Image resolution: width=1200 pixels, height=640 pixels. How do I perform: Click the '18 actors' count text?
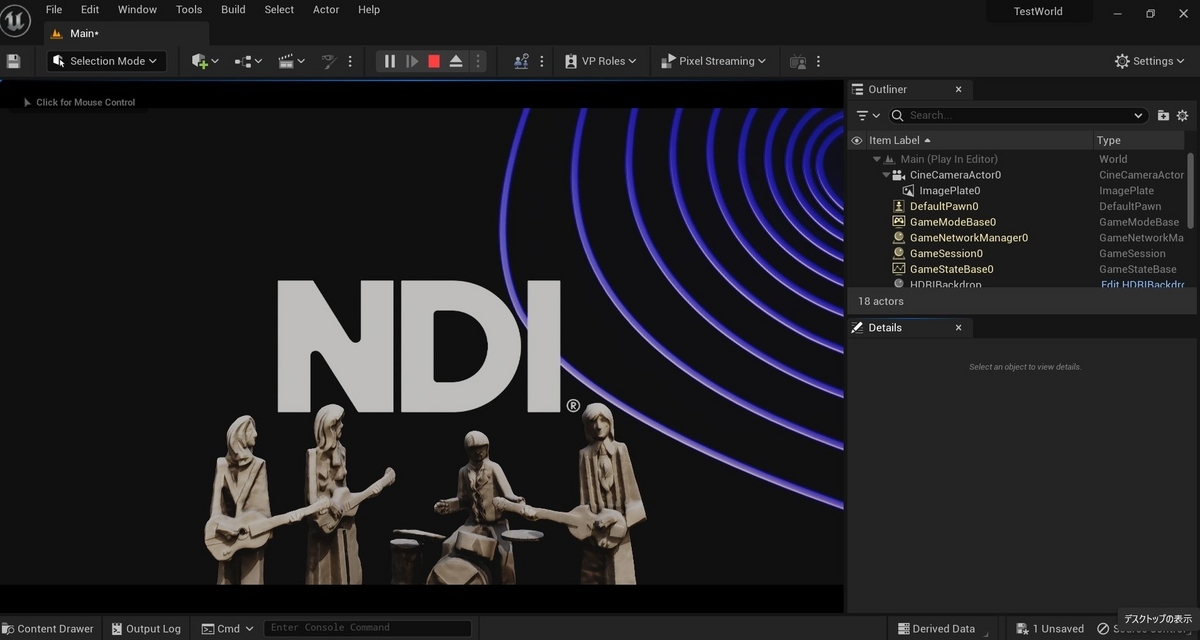(880, 301)
